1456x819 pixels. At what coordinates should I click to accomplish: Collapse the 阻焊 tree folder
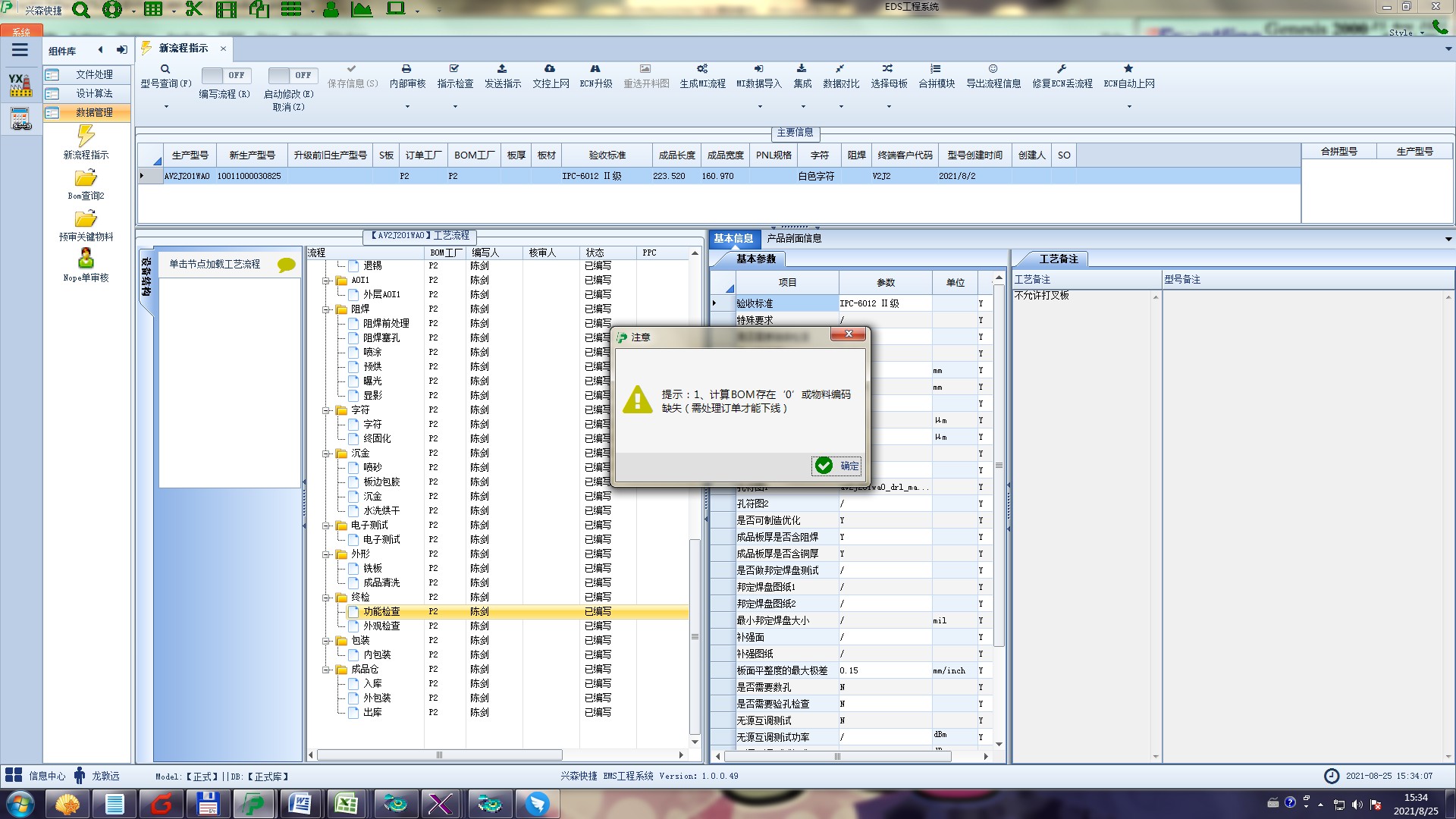(326, 309)
